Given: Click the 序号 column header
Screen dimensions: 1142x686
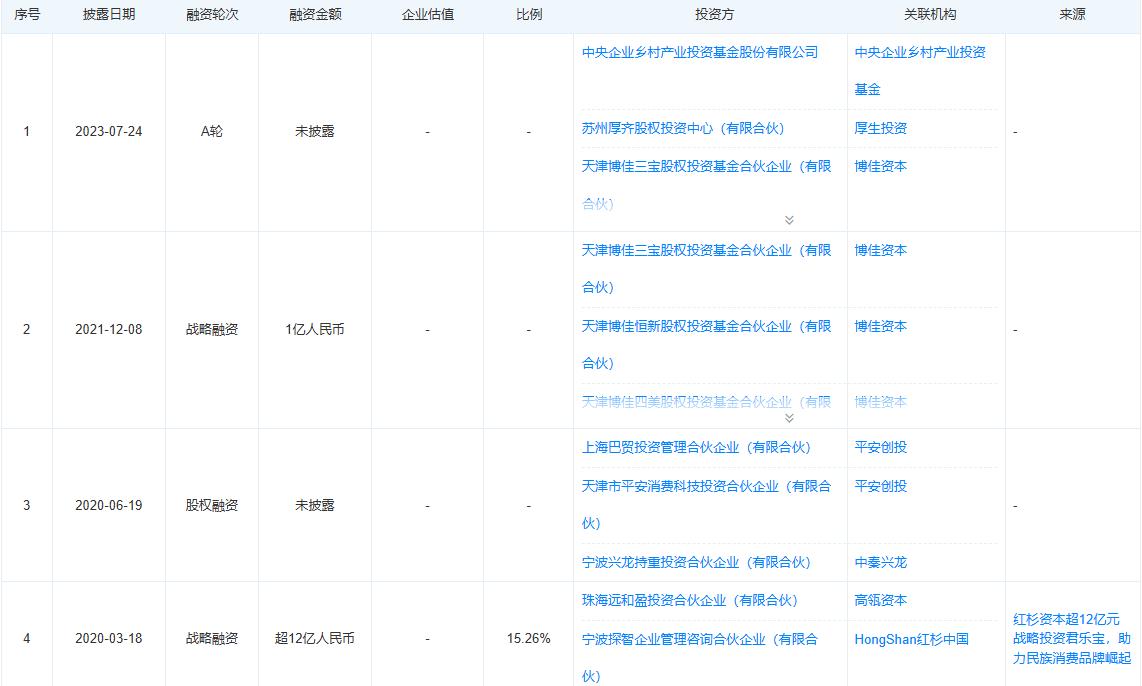Looking at the screenshot, I should [x=27, y=15].
